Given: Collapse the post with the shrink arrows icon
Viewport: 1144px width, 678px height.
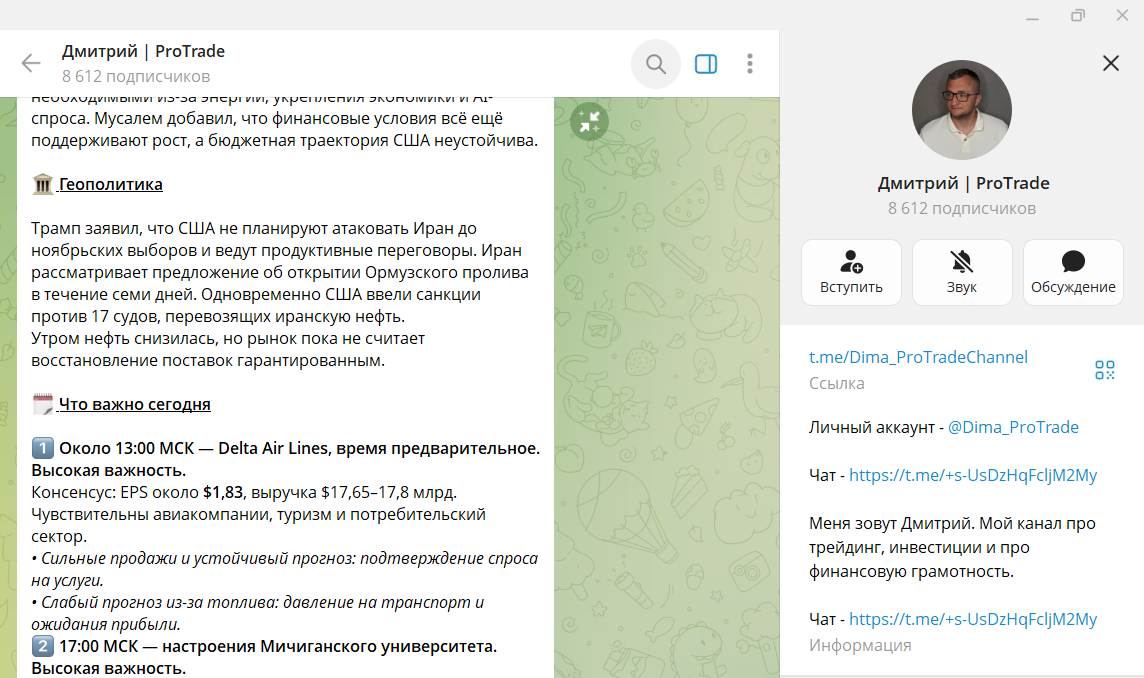Looking at the screenshot, I should point(590,122).
